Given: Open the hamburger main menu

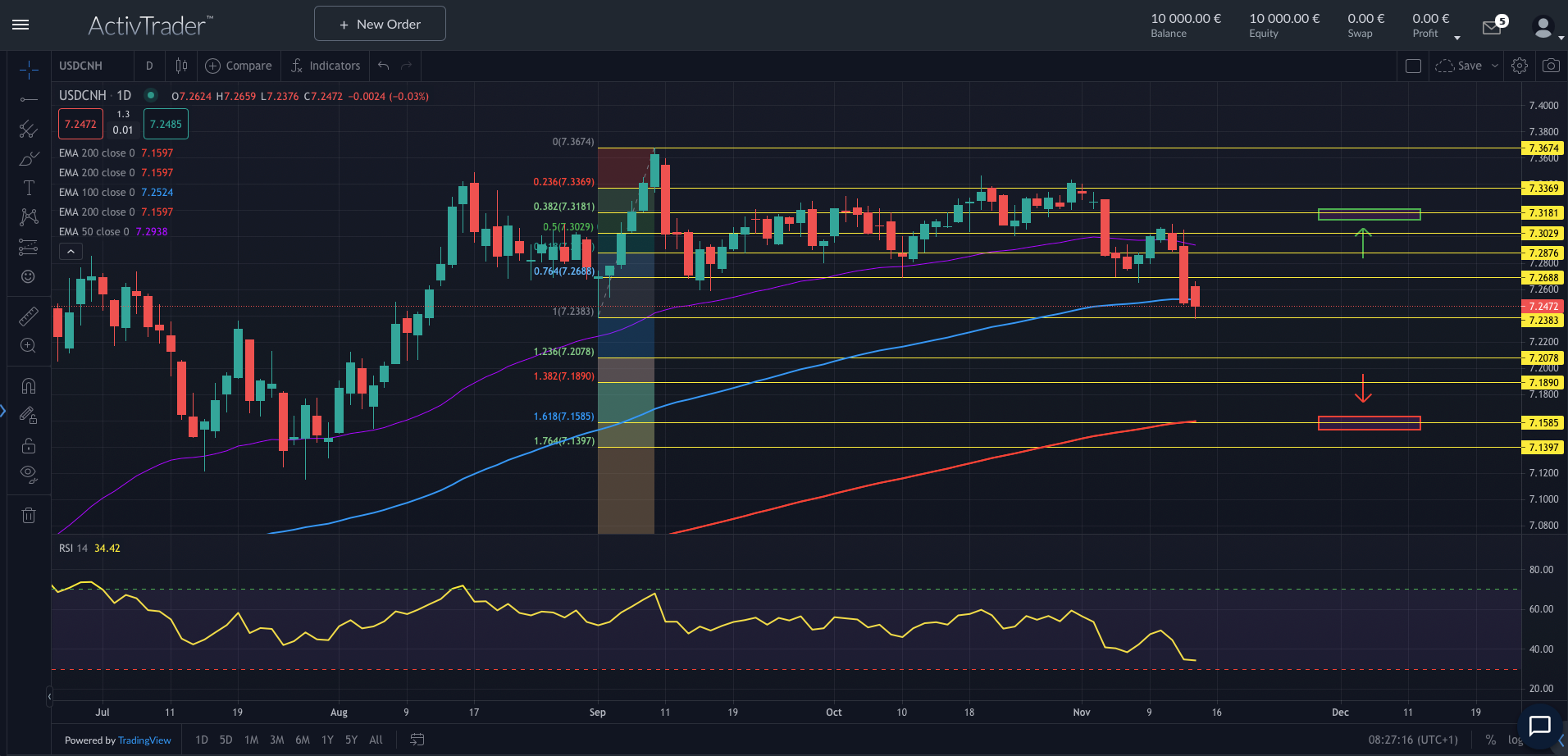Looking at the screenshot, I should (x=21, y=24).
